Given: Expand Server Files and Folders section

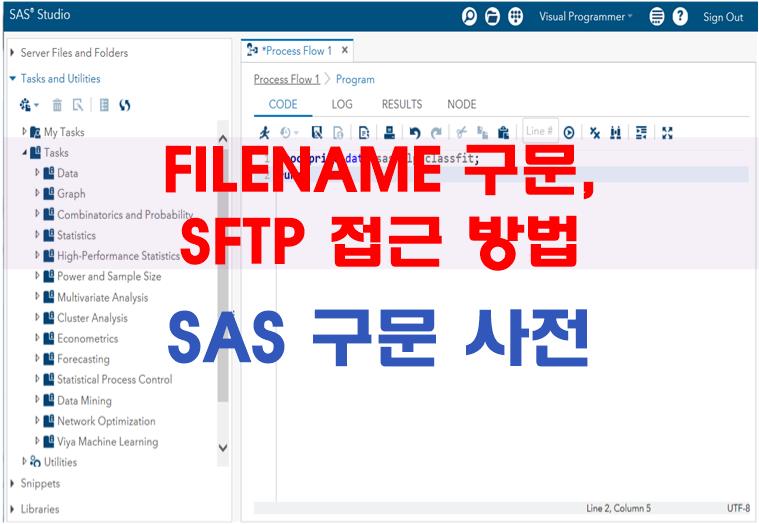Looking at the screenshot, I should click(12, 52).
